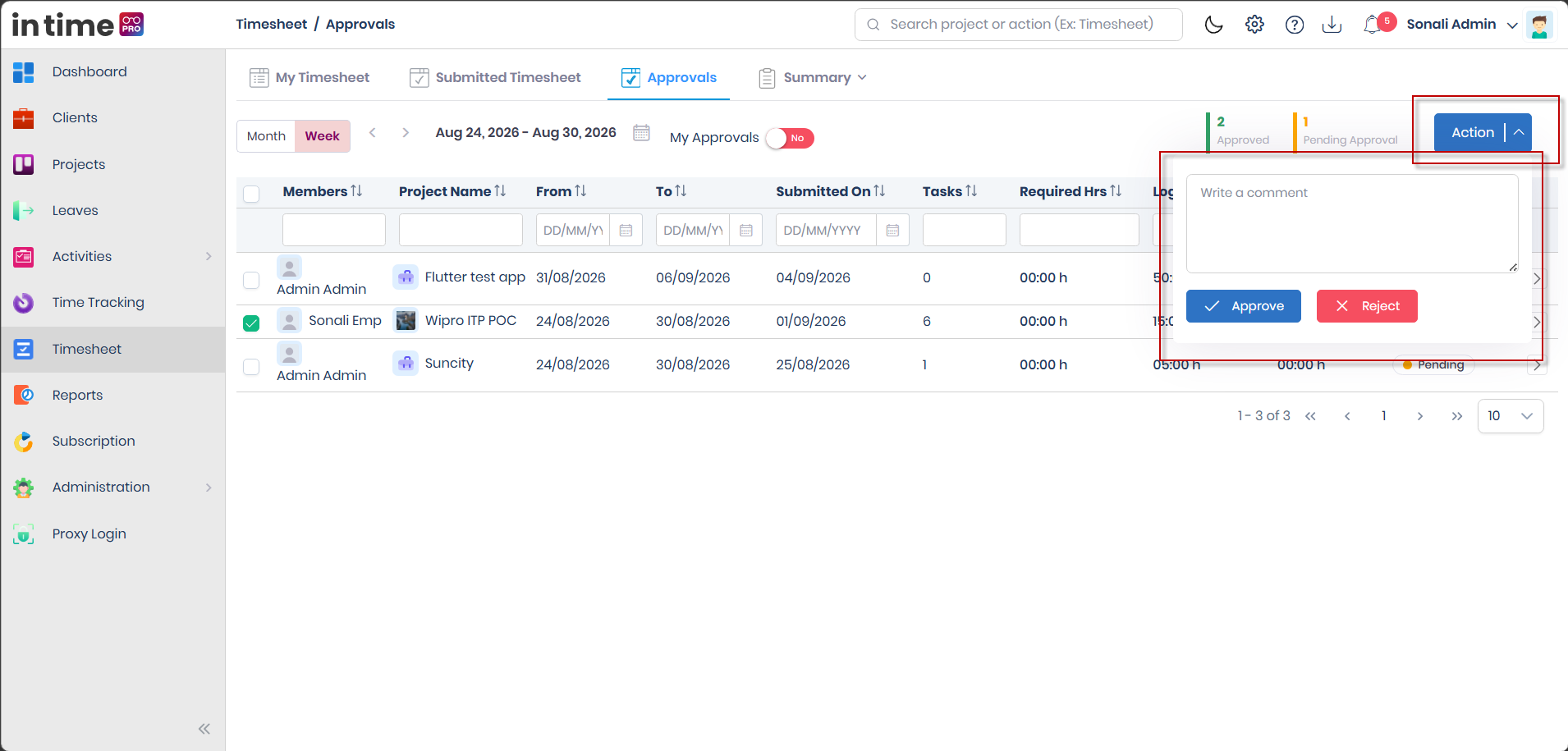
Task: Go to next week arrow
Action: (406, 132)
